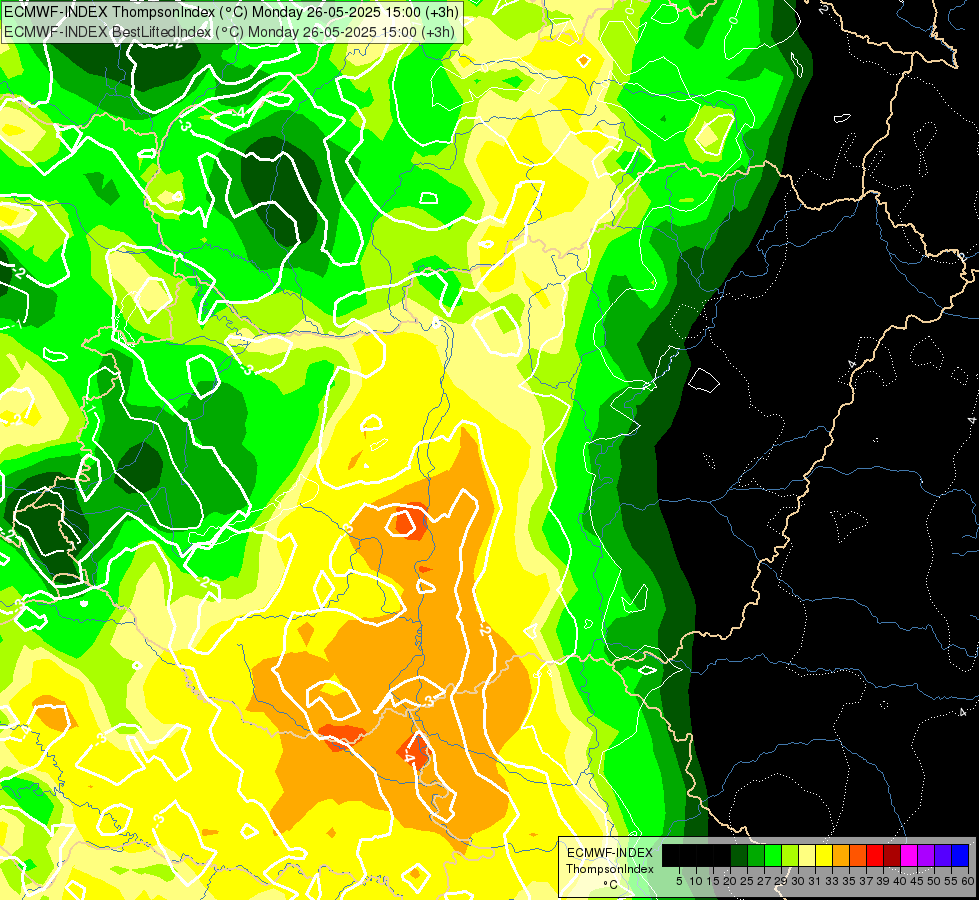Click the blue 55–60 legend swatch
The image size is (979, 900).
(960, 855)
